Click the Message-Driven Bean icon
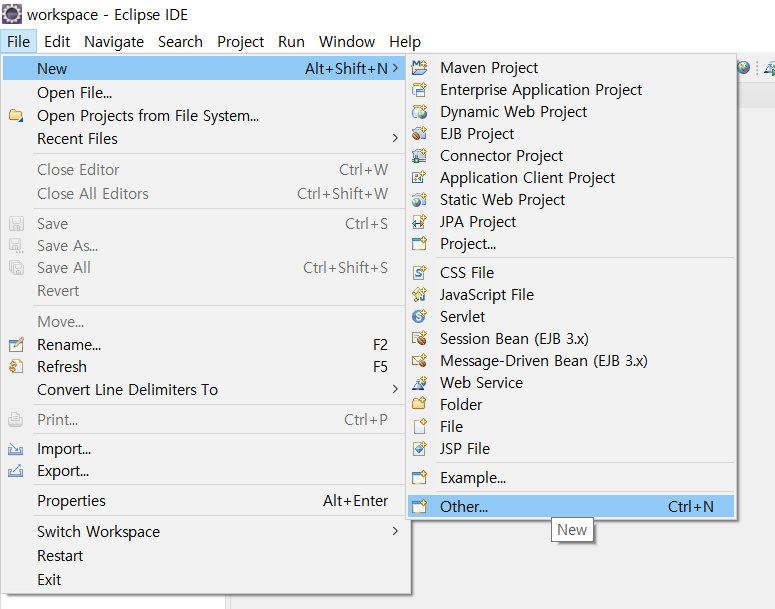 pyautogui.click(x=419, y=360)
